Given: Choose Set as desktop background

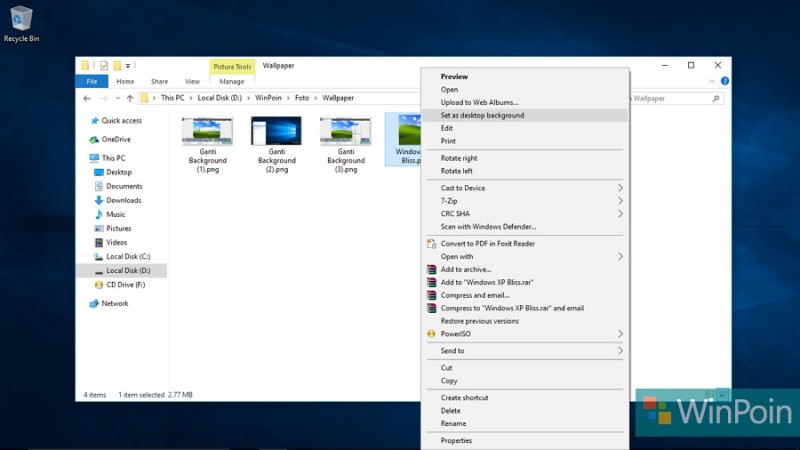Looking at the screenshot, I should coord(525,115).
